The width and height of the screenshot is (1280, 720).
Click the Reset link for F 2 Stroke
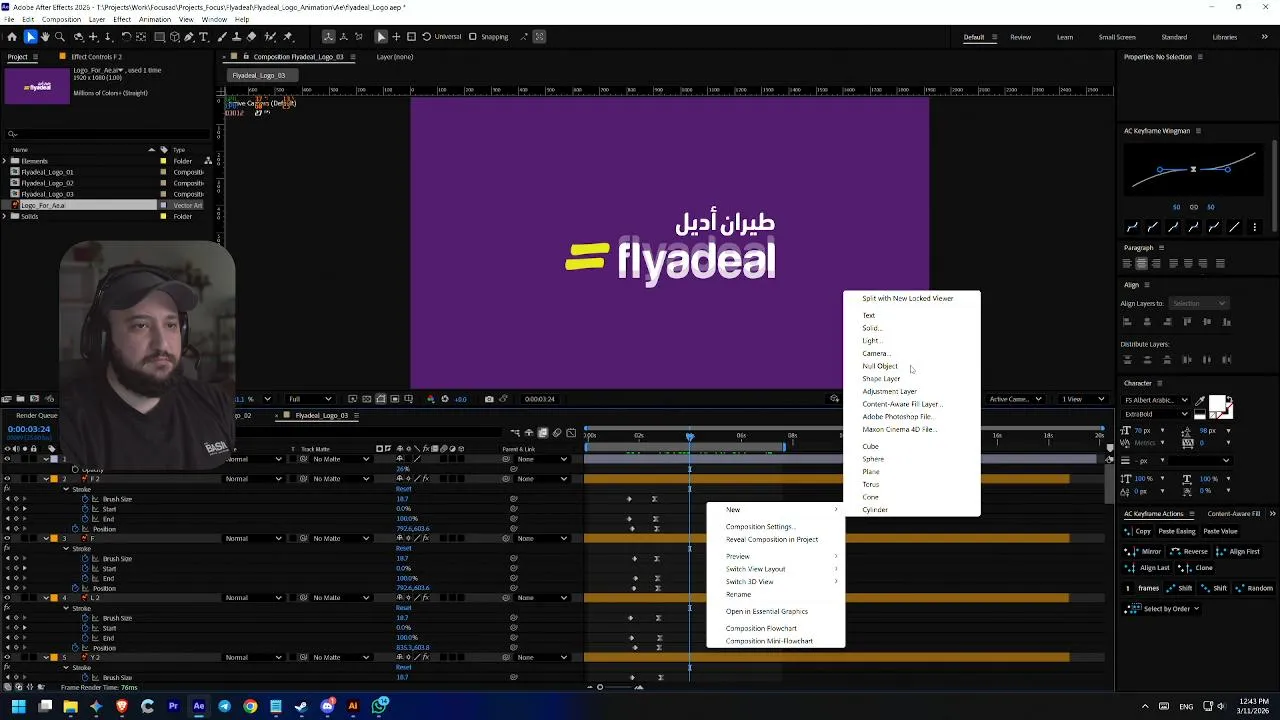[x=403, y=489]
